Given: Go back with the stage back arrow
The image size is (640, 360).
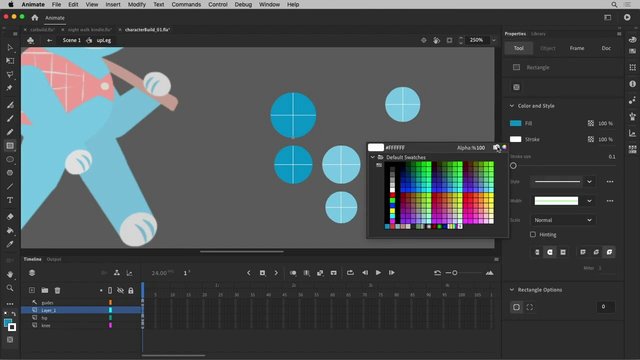Looking at the screenshot, I should tap(49, 40).
